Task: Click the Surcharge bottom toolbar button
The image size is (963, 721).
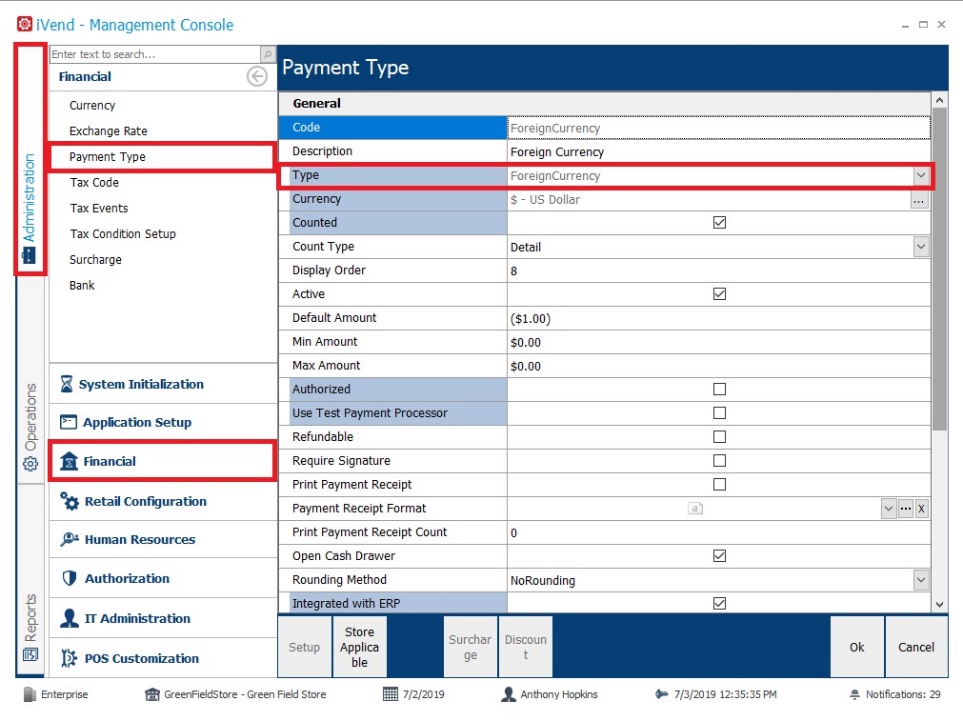Action: coord(470,647)
